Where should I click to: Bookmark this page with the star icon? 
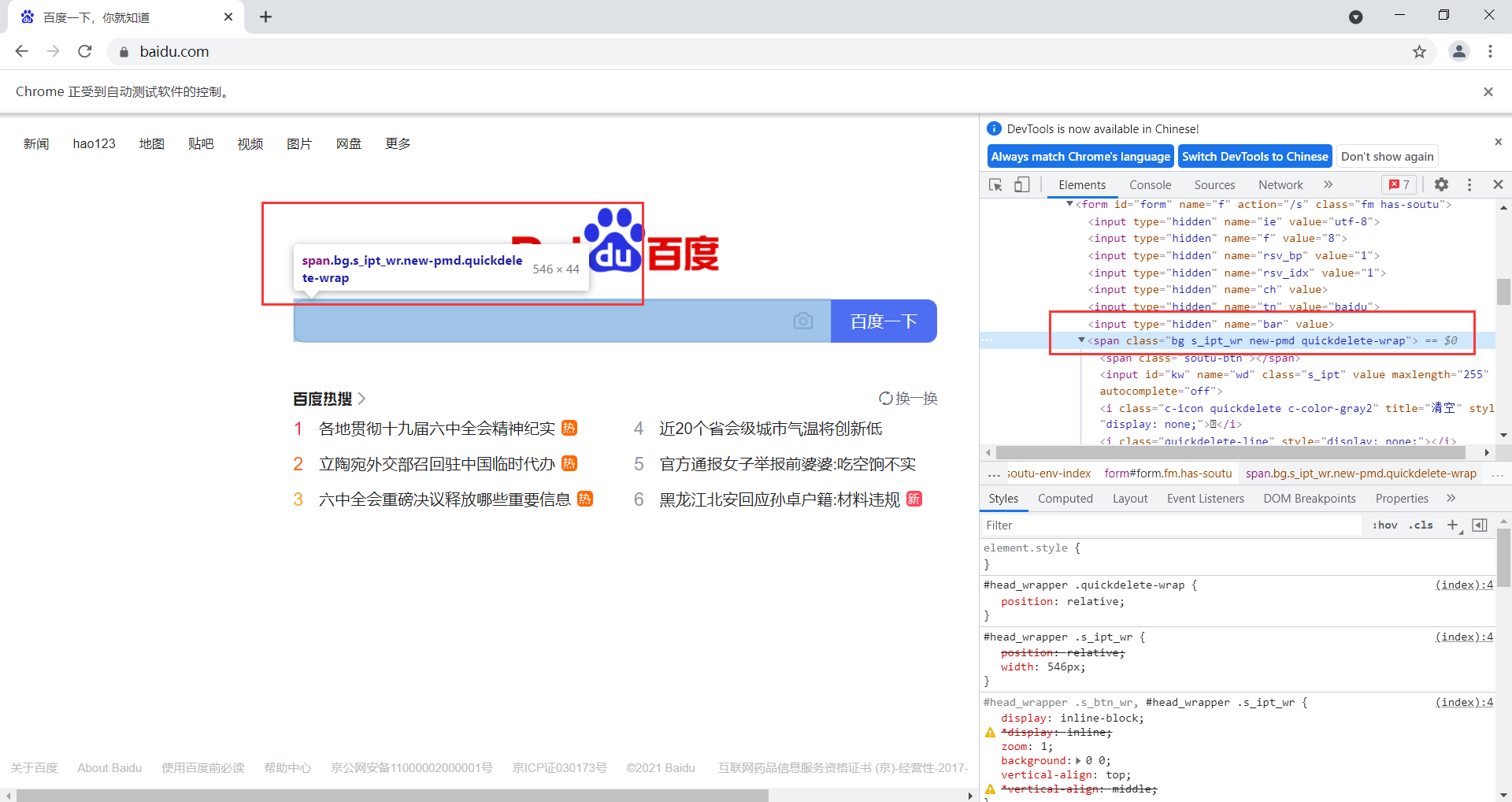(x=1419, y=52)
